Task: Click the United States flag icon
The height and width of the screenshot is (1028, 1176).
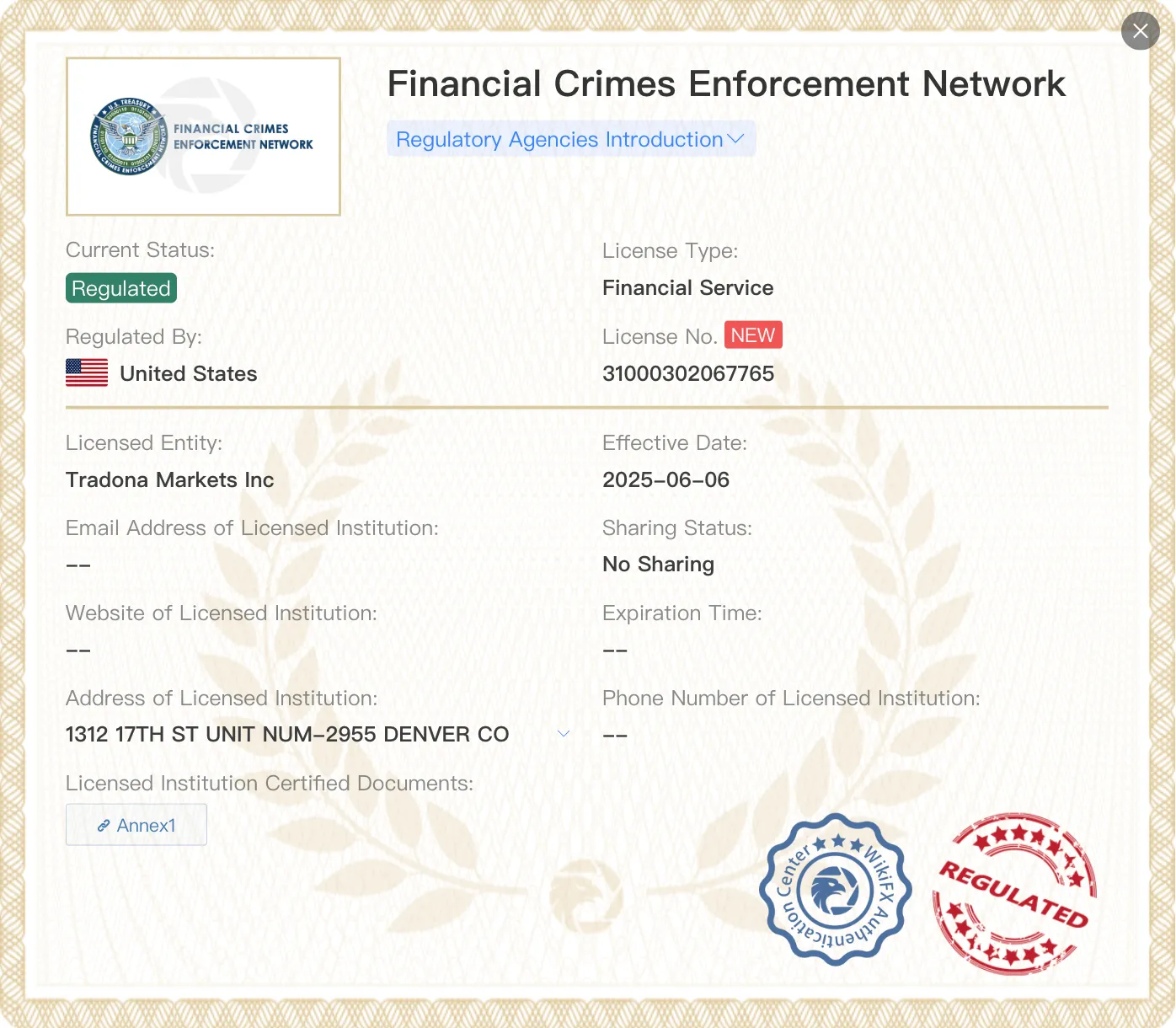Action: (x=87, y=373)
